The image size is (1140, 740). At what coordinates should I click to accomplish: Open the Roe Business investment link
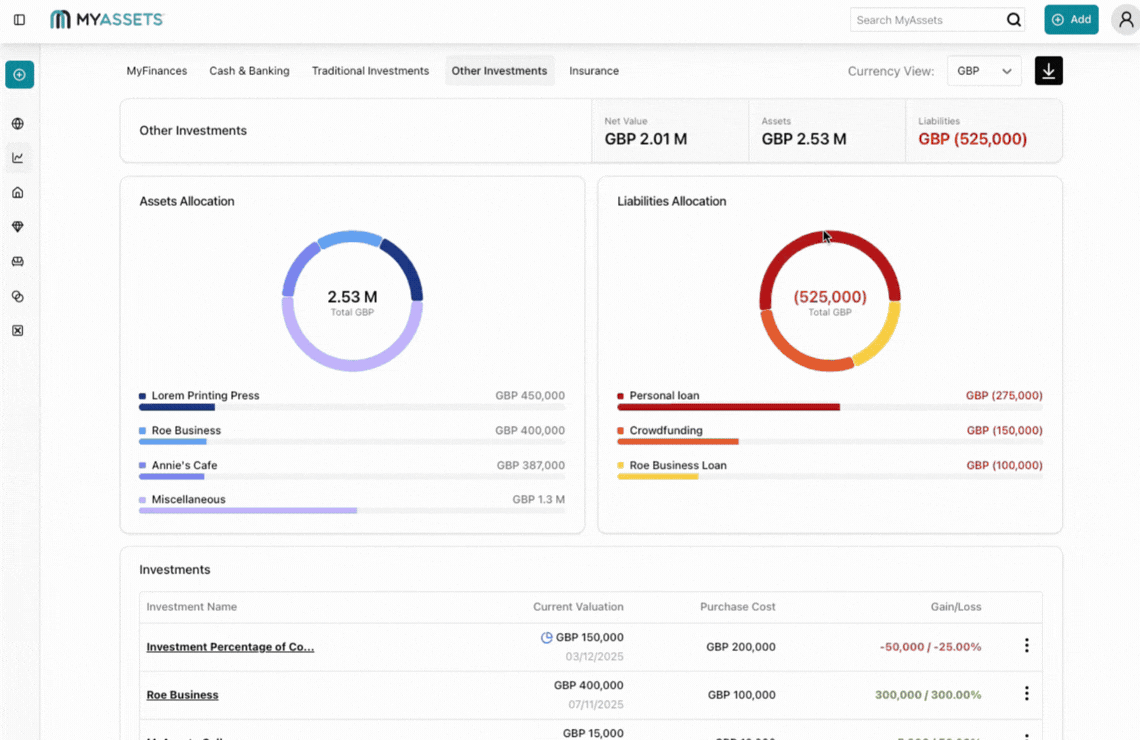coord(182,694)
